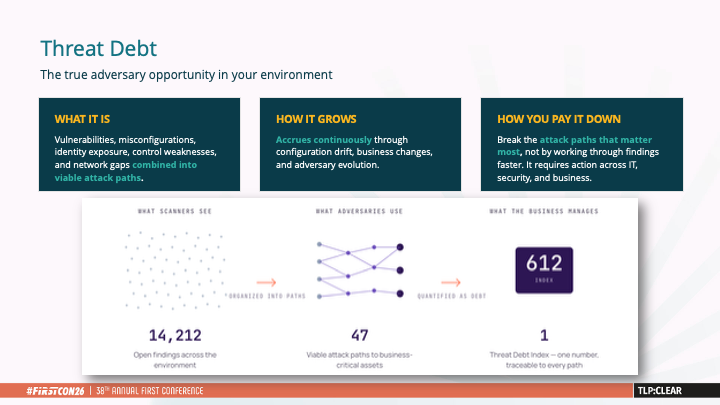Click the scattered dots findings graphic
Screen dimensions: 720x405
pos(174,270)
